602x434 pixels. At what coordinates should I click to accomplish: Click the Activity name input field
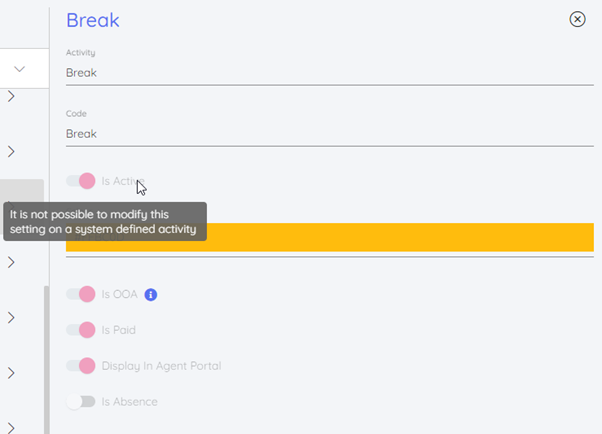[x=329, y=73]
